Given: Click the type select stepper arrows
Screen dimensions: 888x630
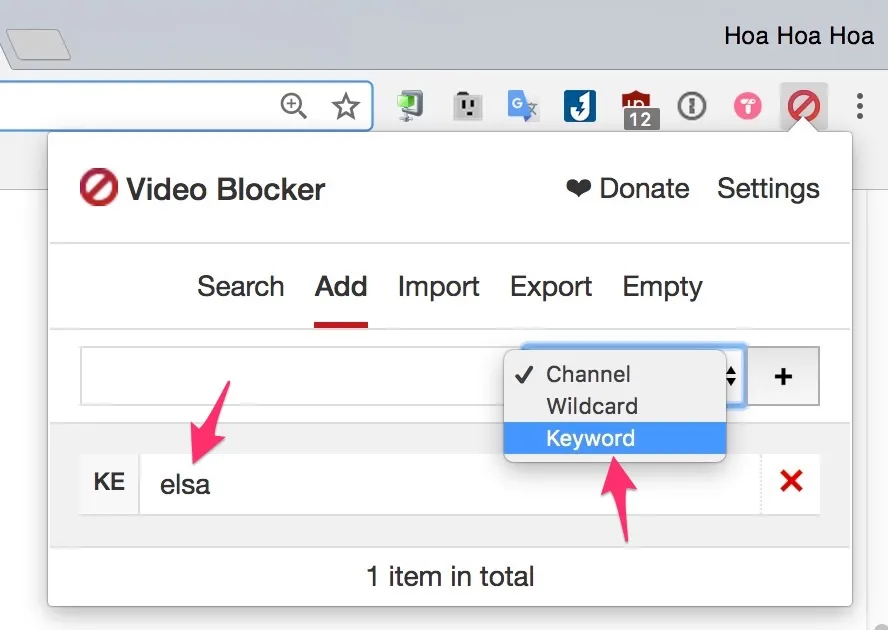Looking at the screenshot, I should (731, 376).
